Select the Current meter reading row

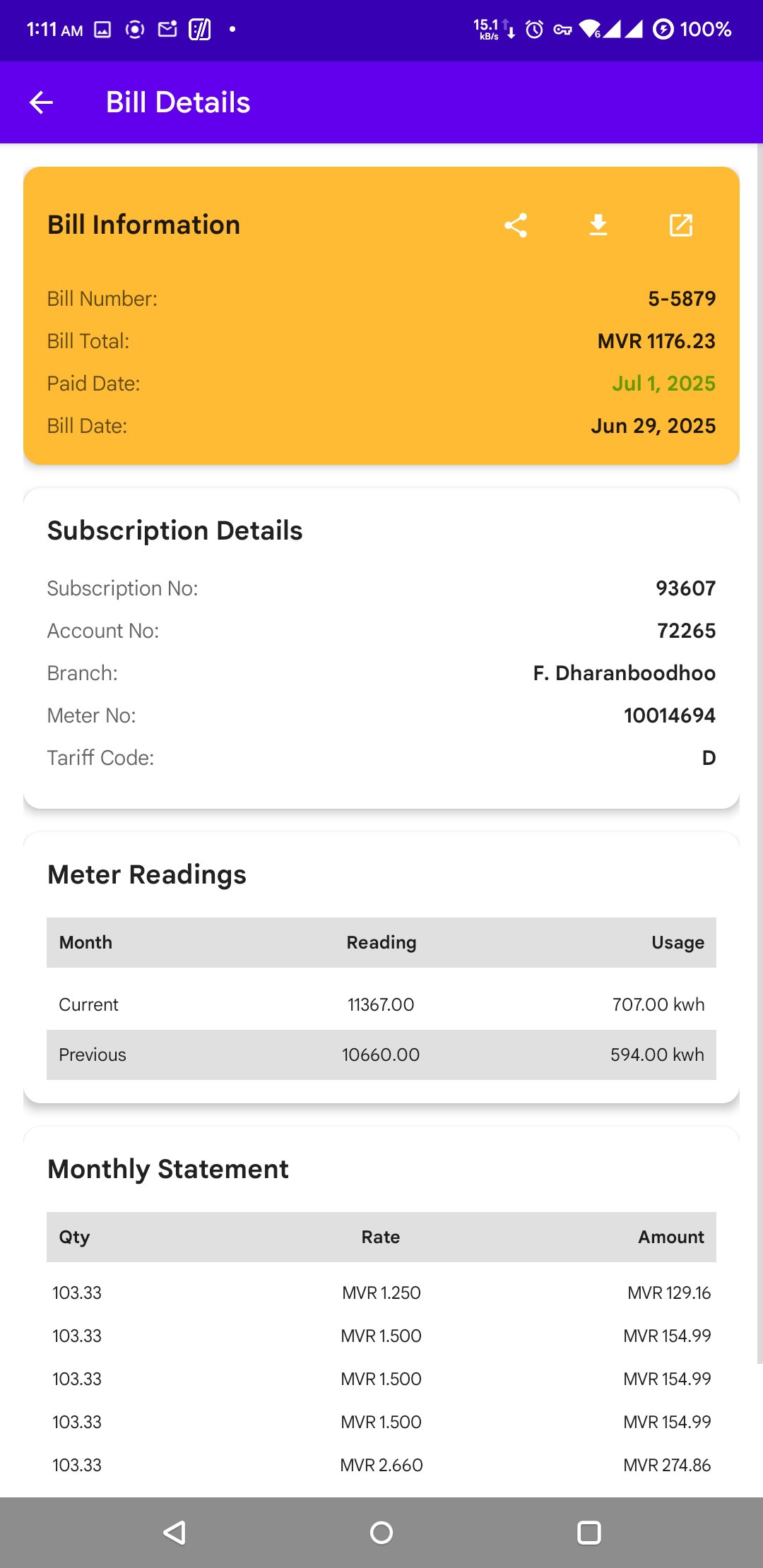tap(381, 1004)
